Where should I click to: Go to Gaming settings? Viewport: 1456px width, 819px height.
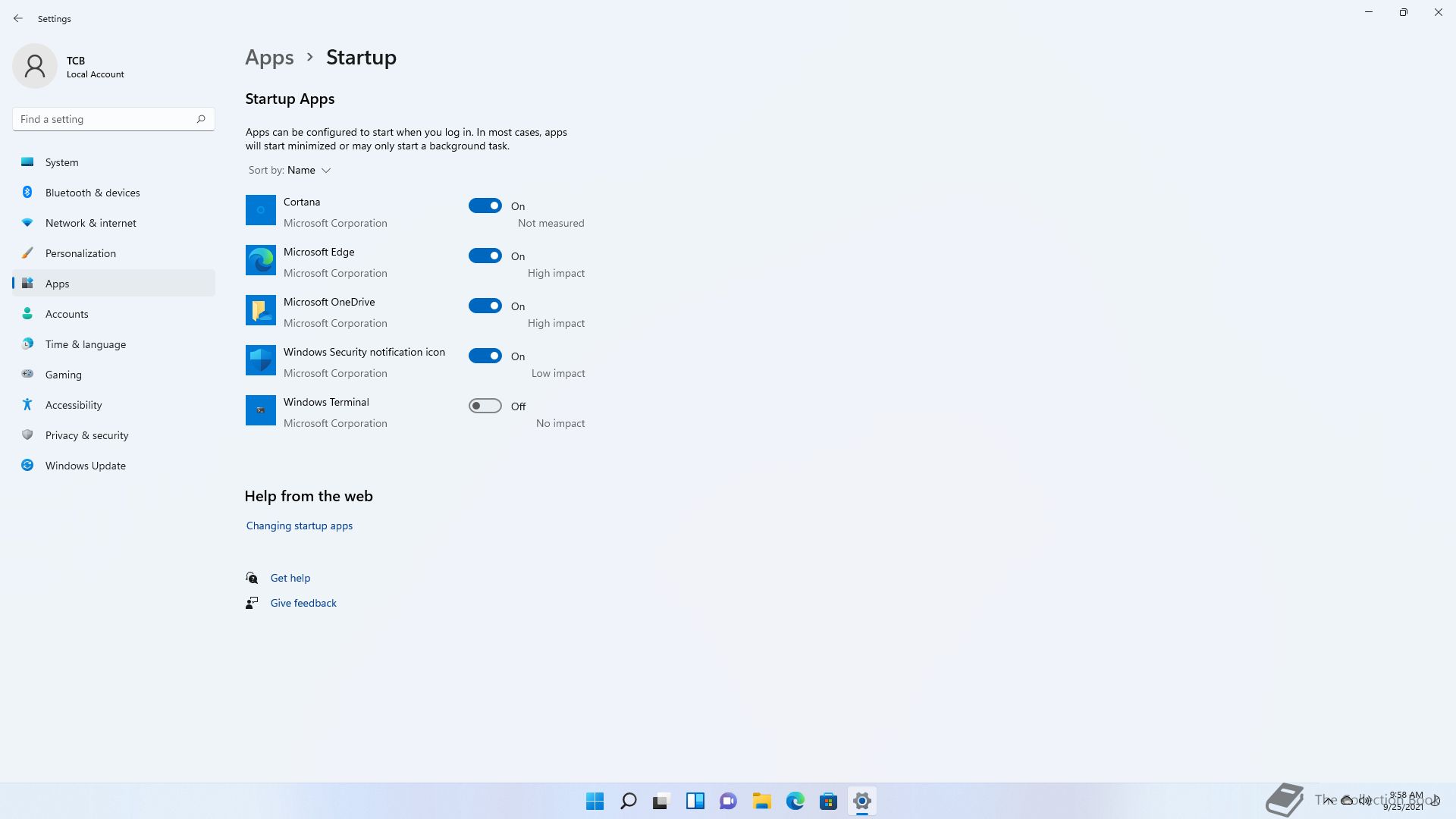tap(114, 375)
